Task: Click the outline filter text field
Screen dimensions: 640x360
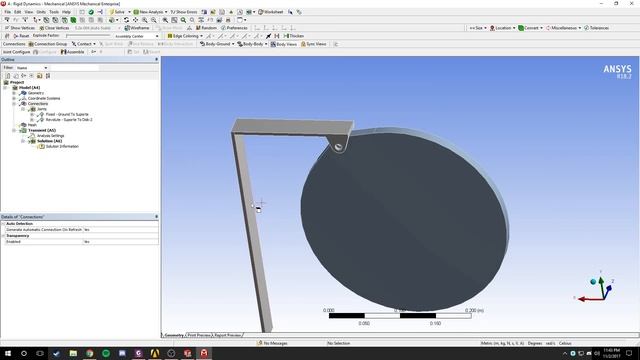Action: click(x=74, y=68)
